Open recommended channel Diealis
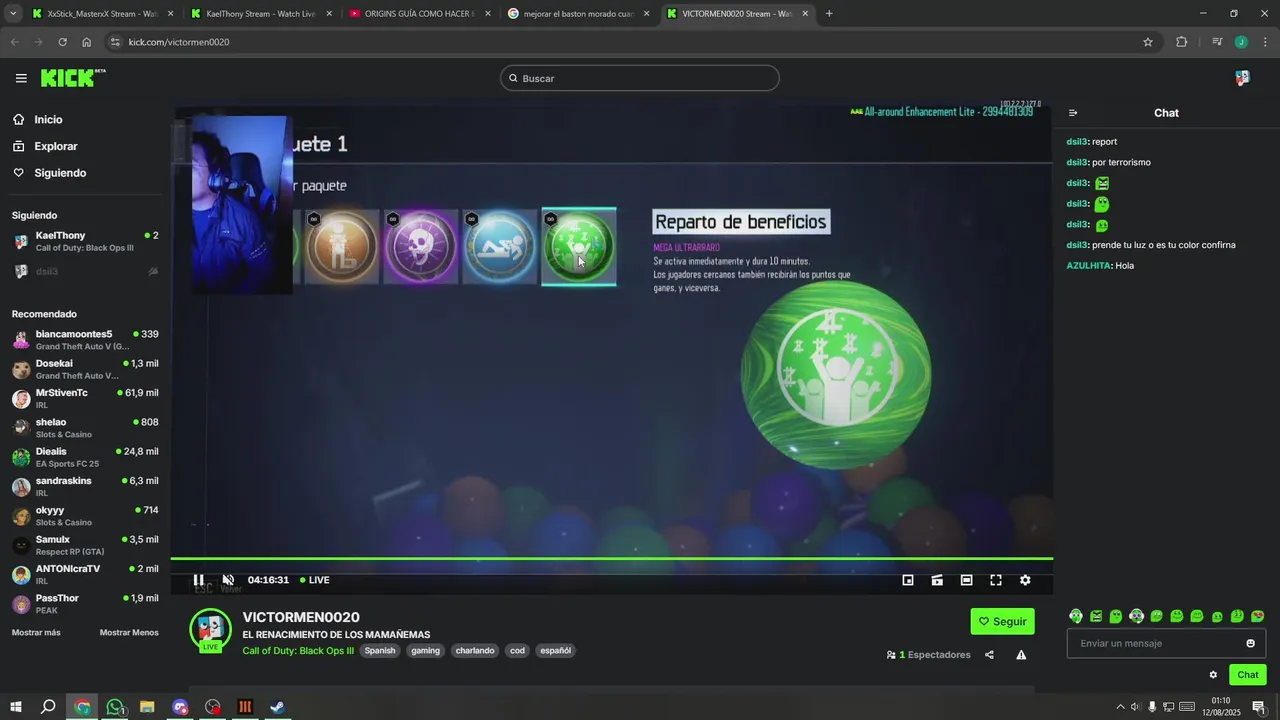Viewport: 1280px width, 720px height. [x=85, y=457]
